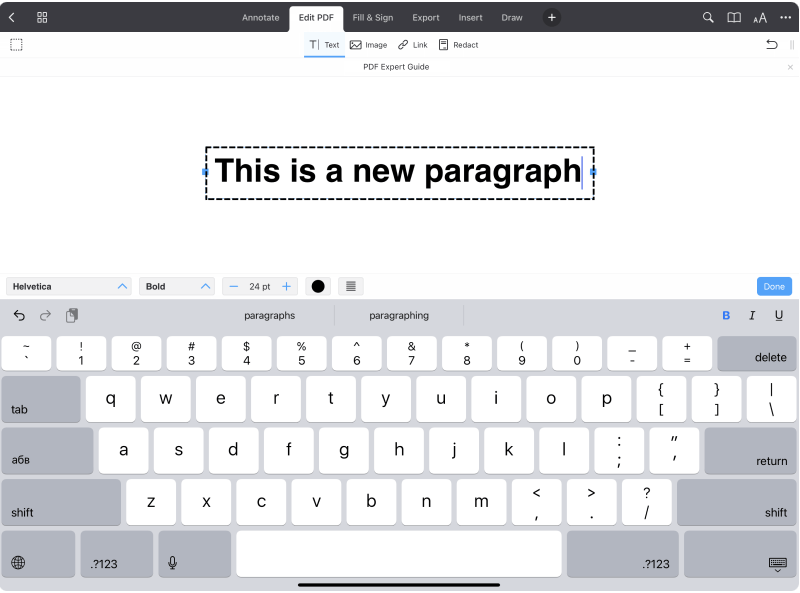800x593 pixels.
Task: Tap the backslash pipe key
Action: coord(771,399)
